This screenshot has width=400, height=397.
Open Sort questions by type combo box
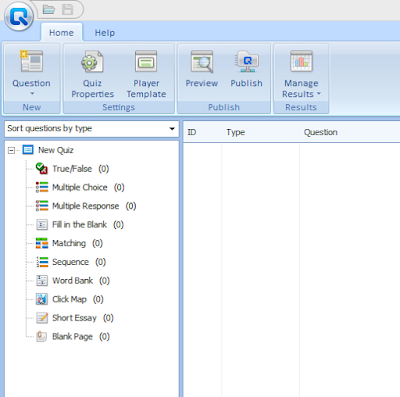click(92, 129)
